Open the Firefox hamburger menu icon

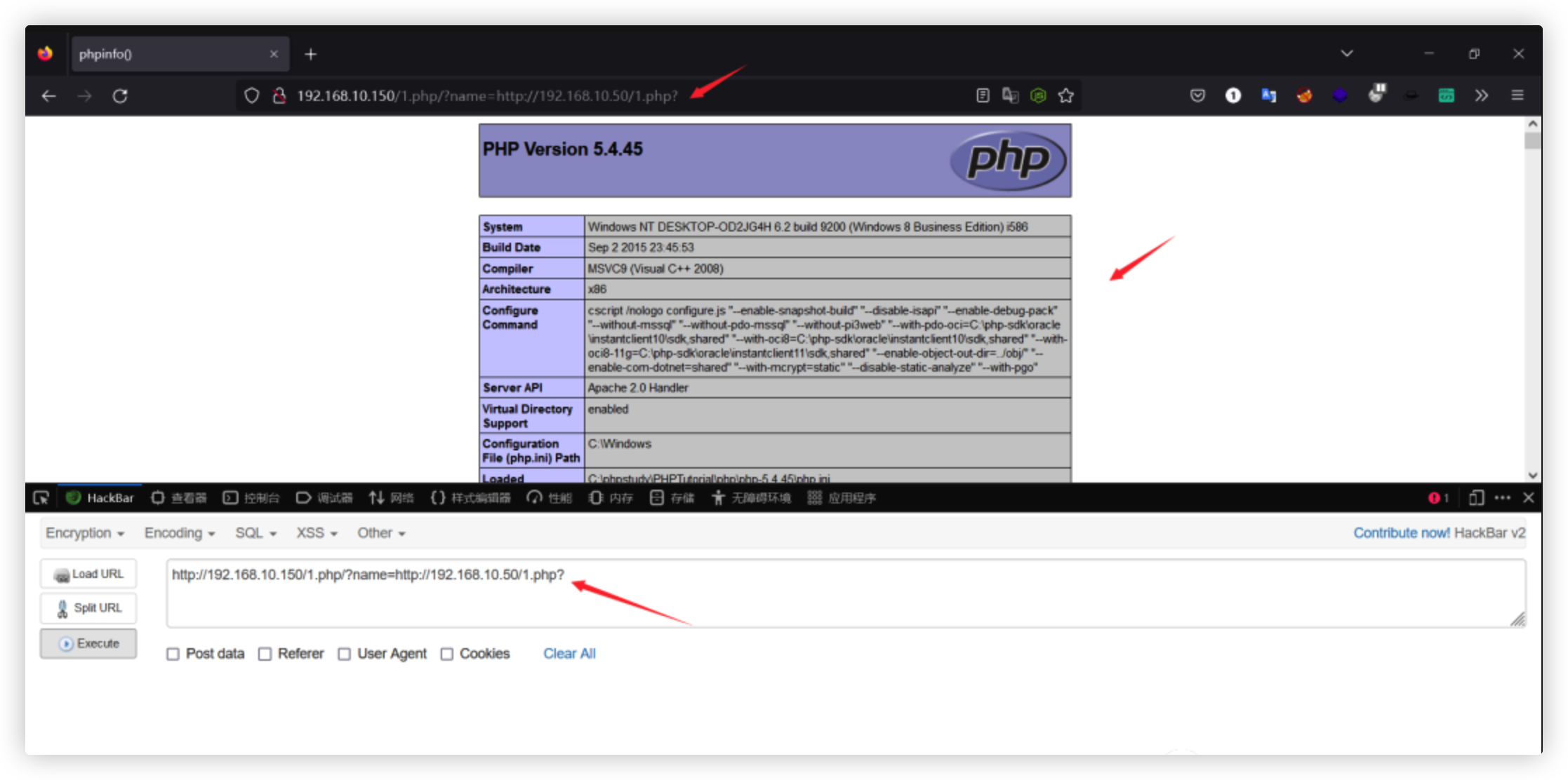point(1517,96)
